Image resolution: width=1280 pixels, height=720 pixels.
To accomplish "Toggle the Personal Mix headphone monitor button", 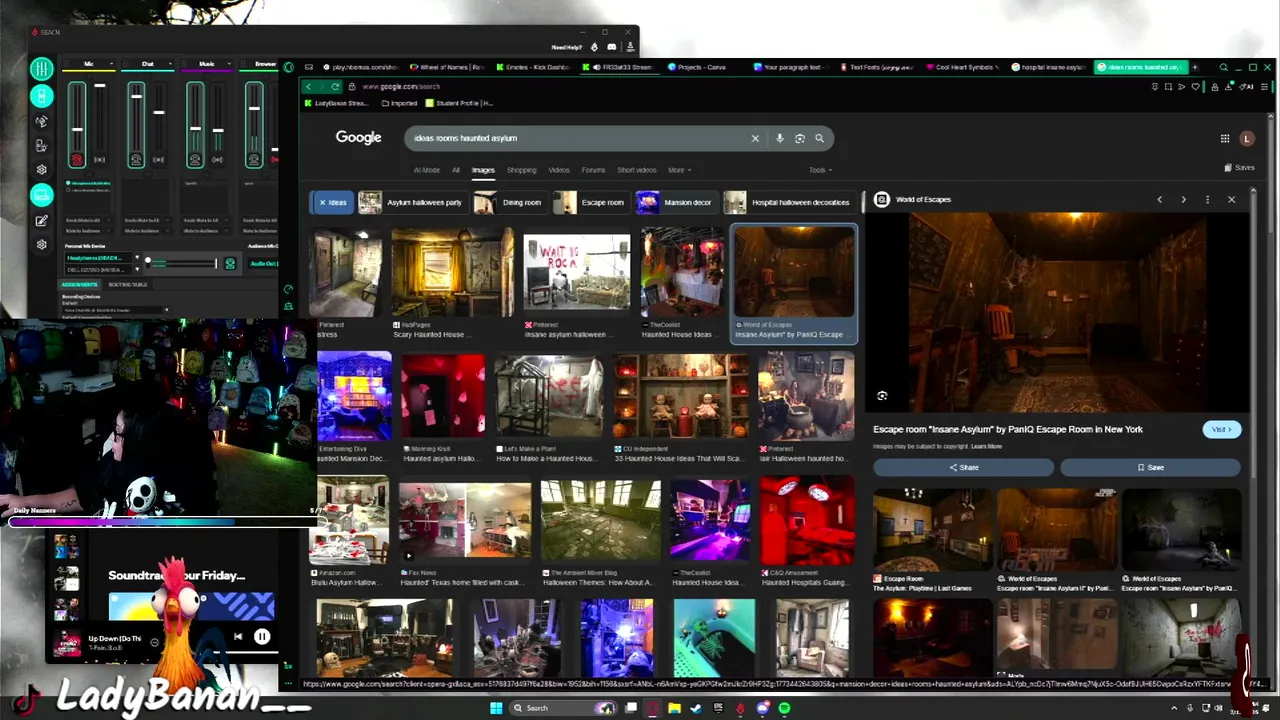I will [x=230, y=264].
